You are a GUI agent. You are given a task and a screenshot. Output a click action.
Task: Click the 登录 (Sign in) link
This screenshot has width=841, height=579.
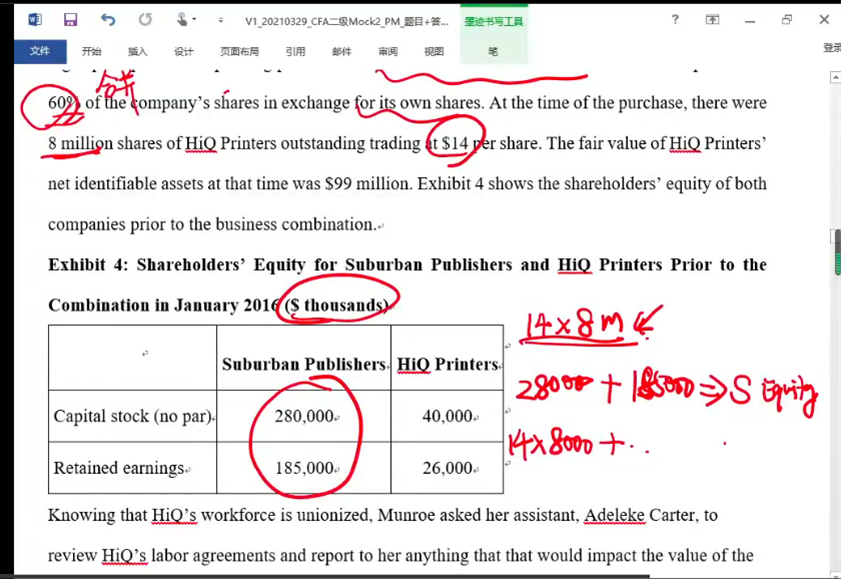point(831,48)
